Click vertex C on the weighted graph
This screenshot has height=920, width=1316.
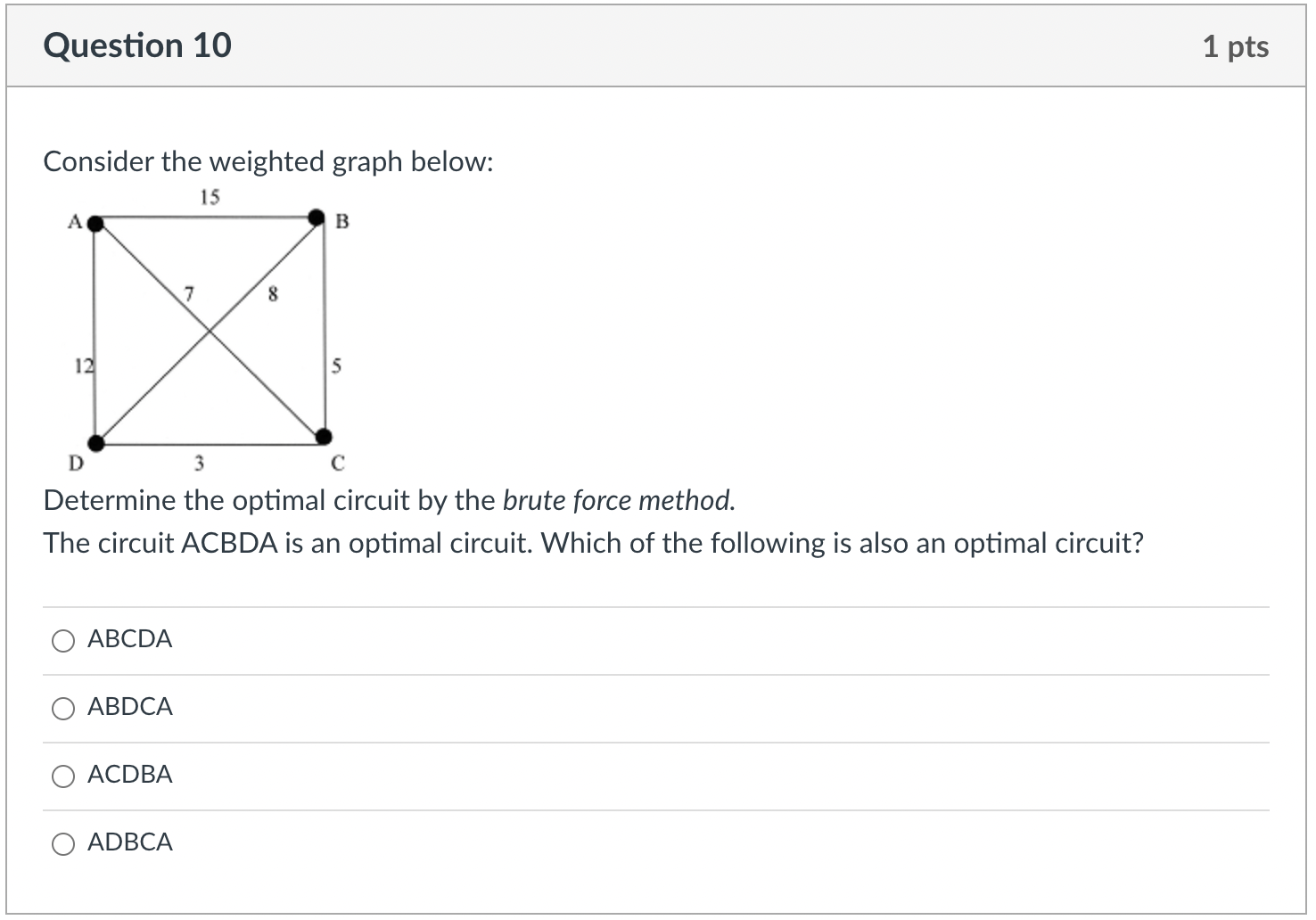click(323, 437)
